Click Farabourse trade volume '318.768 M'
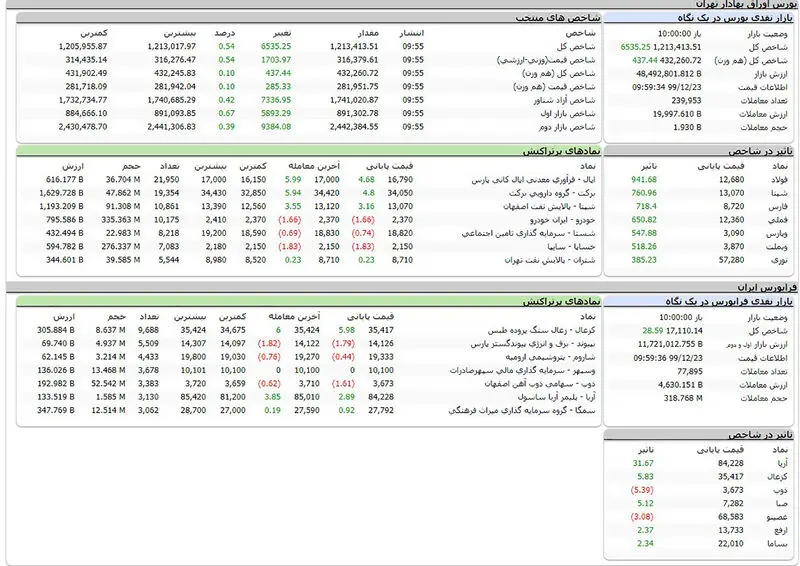Viewport: 800px width, 566px height. pyautogui.click(x=683, y=398)
